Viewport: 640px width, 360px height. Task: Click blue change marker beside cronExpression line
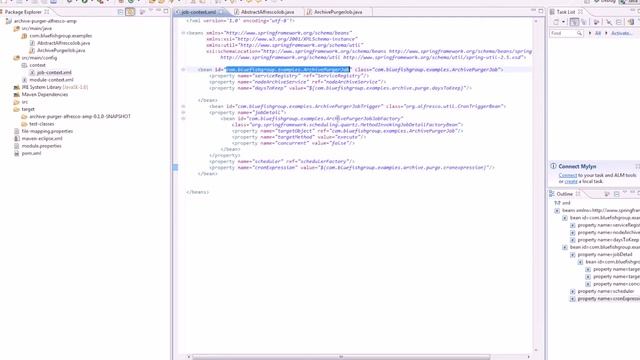(x=175, y=167)
